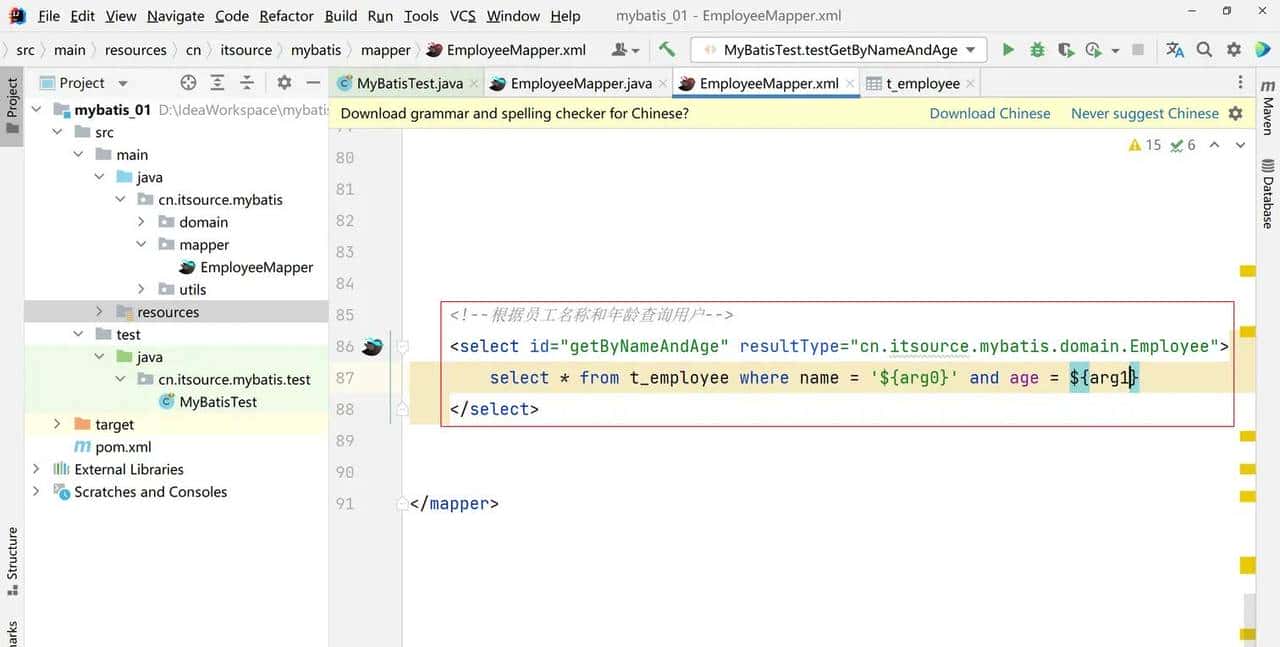The height and width of the screenshot is (647, 1280).
Task: Toggle the Project tool window sidebar tab
Action: pos(12,99)
